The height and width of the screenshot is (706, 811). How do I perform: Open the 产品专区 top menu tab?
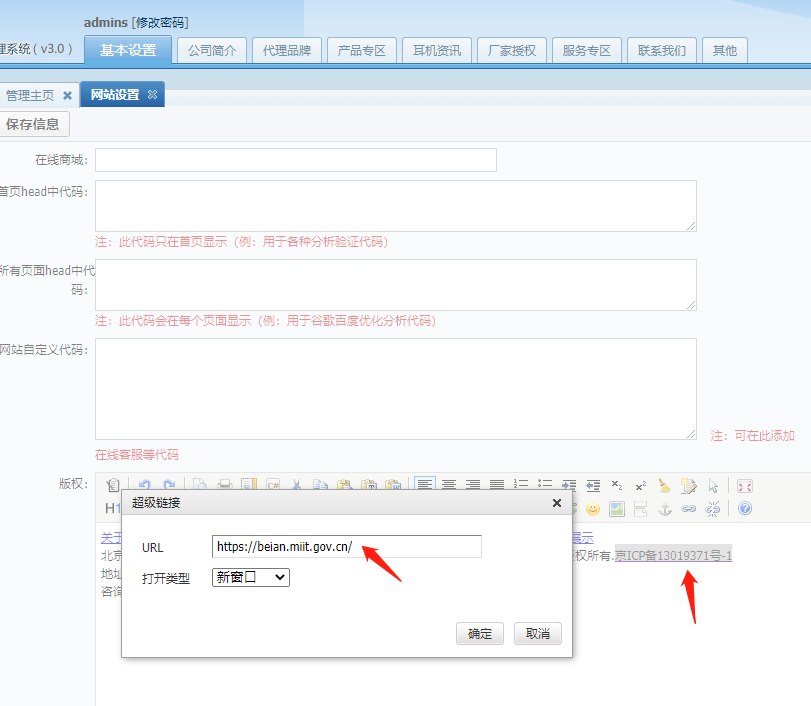362,50
